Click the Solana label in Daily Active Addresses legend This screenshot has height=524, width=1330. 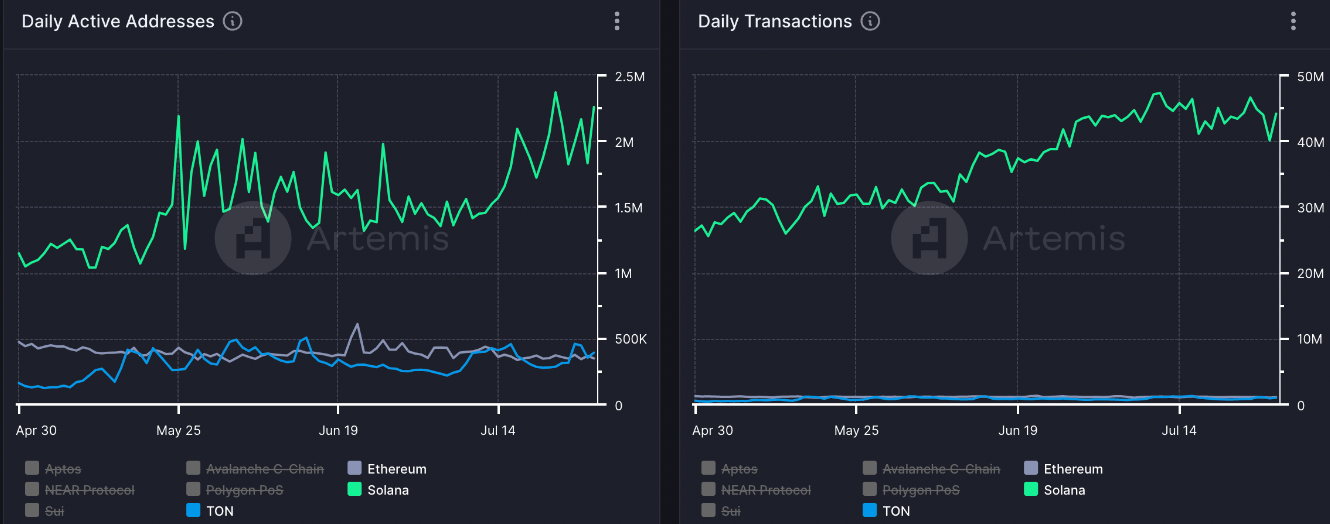coord(388,491)
